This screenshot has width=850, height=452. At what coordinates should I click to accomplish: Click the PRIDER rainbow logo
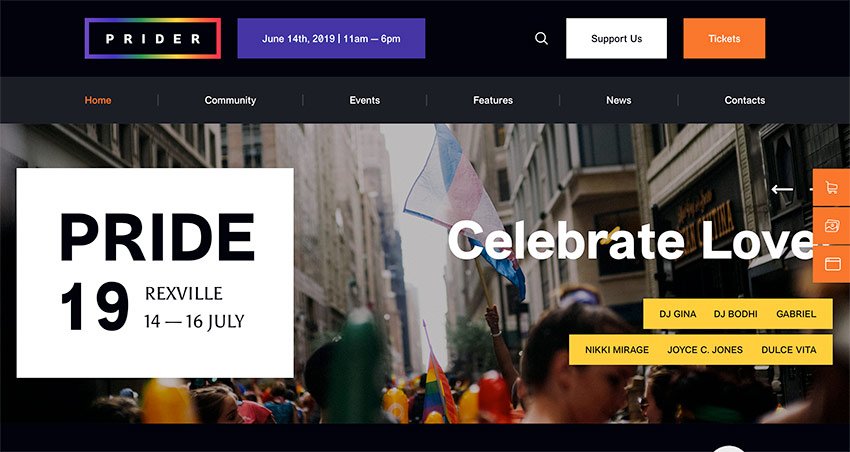[x=153, y=38]
